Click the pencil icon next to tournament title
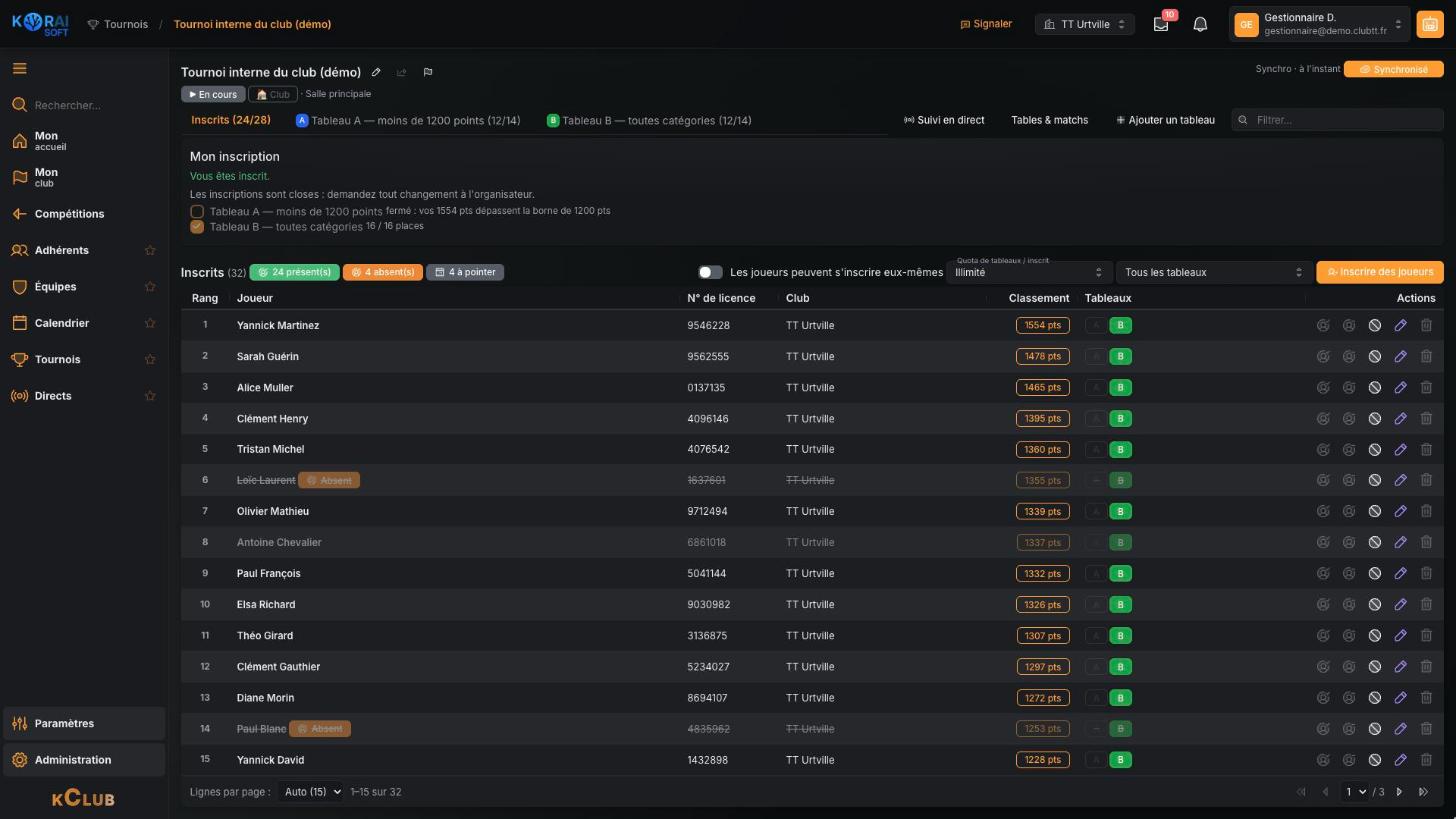The height and width of the screenshot is (819, 1456). (376, 72)
